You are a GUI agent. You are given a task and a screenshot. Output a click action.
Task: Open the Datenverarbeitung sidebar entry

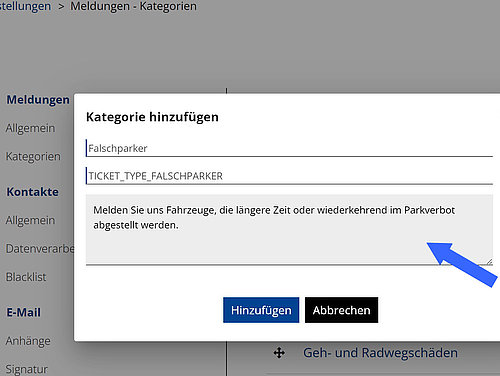[x=40, y=248]
